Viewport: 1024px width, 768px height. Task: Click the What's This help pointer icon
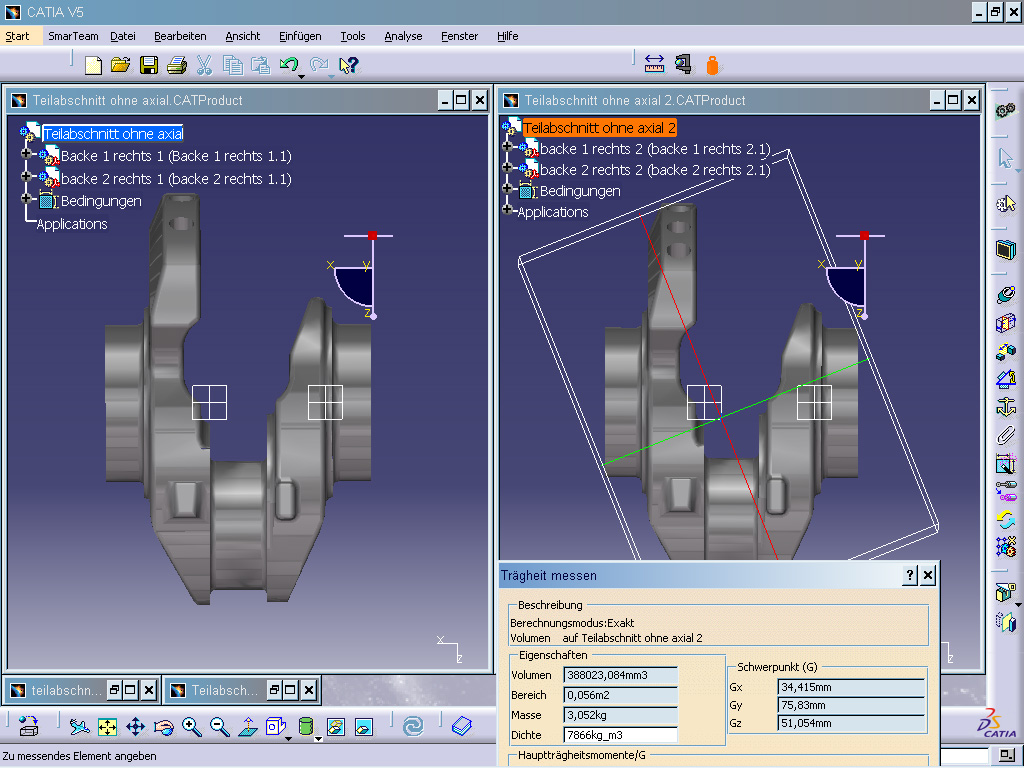[x=349, y=65]
